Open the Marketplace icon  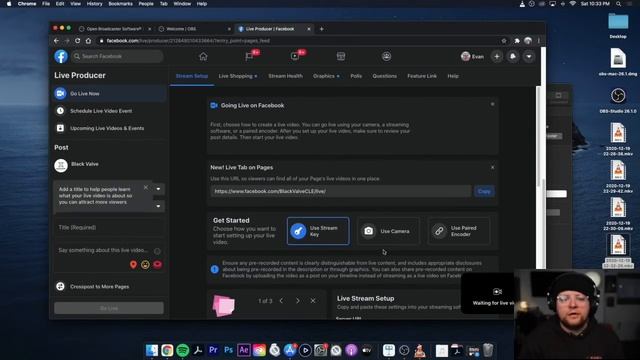[x=341, y=56]
